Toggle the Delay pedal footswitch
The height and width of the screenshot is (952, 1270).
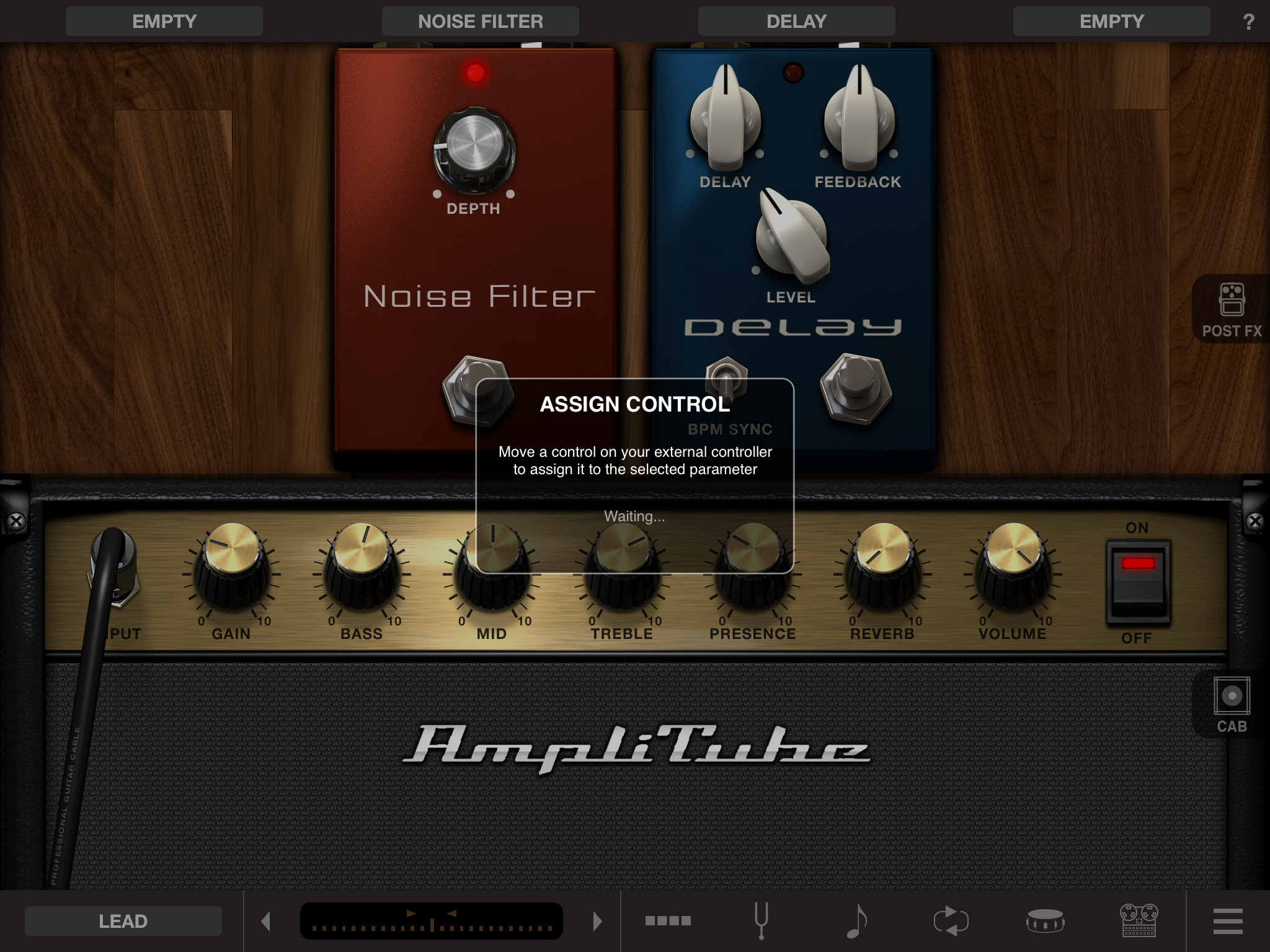(856, 389)
